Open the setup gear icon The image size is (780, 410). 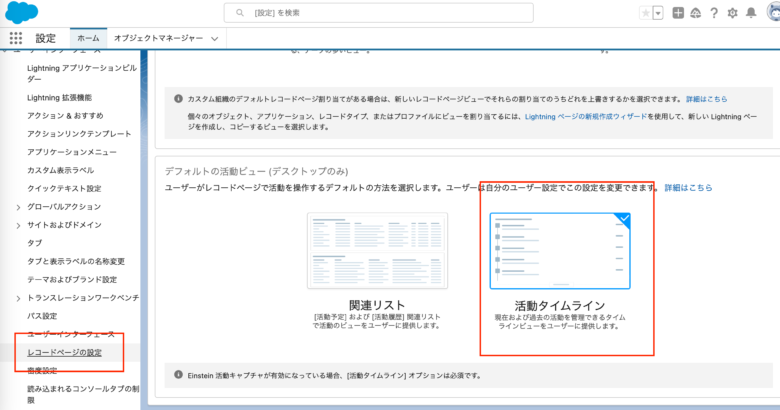point(732,13)
